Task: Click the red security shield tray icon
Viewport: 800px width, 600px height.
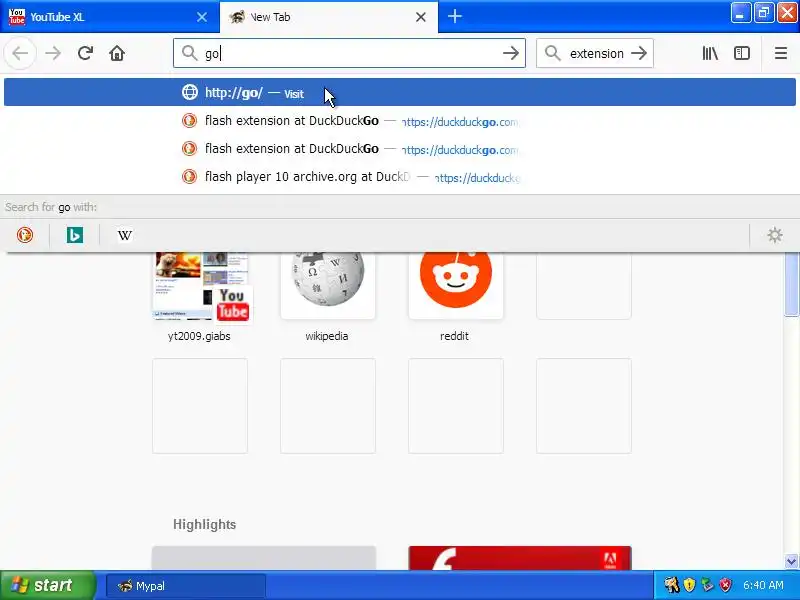Action: [725, 585]
